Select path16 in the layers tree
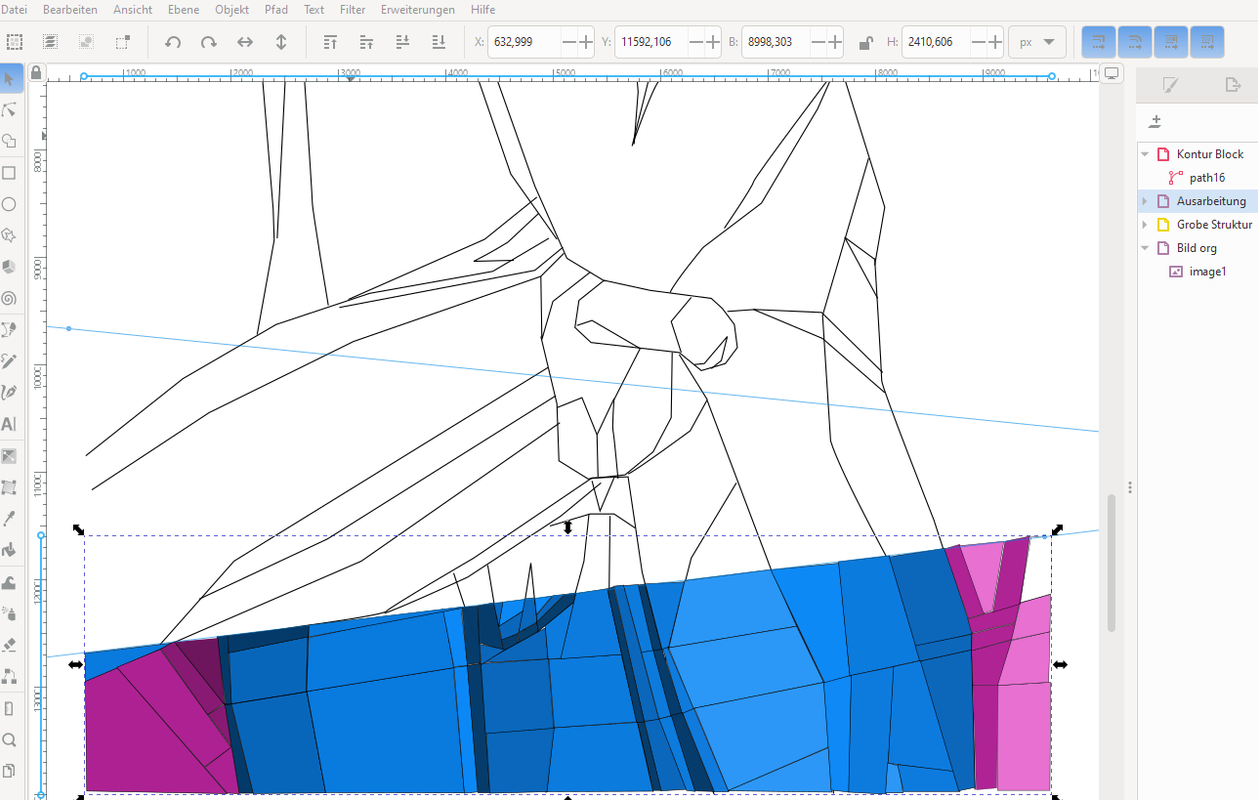This screenshot has height=800, width=1258. click(x=1207, y=177)
